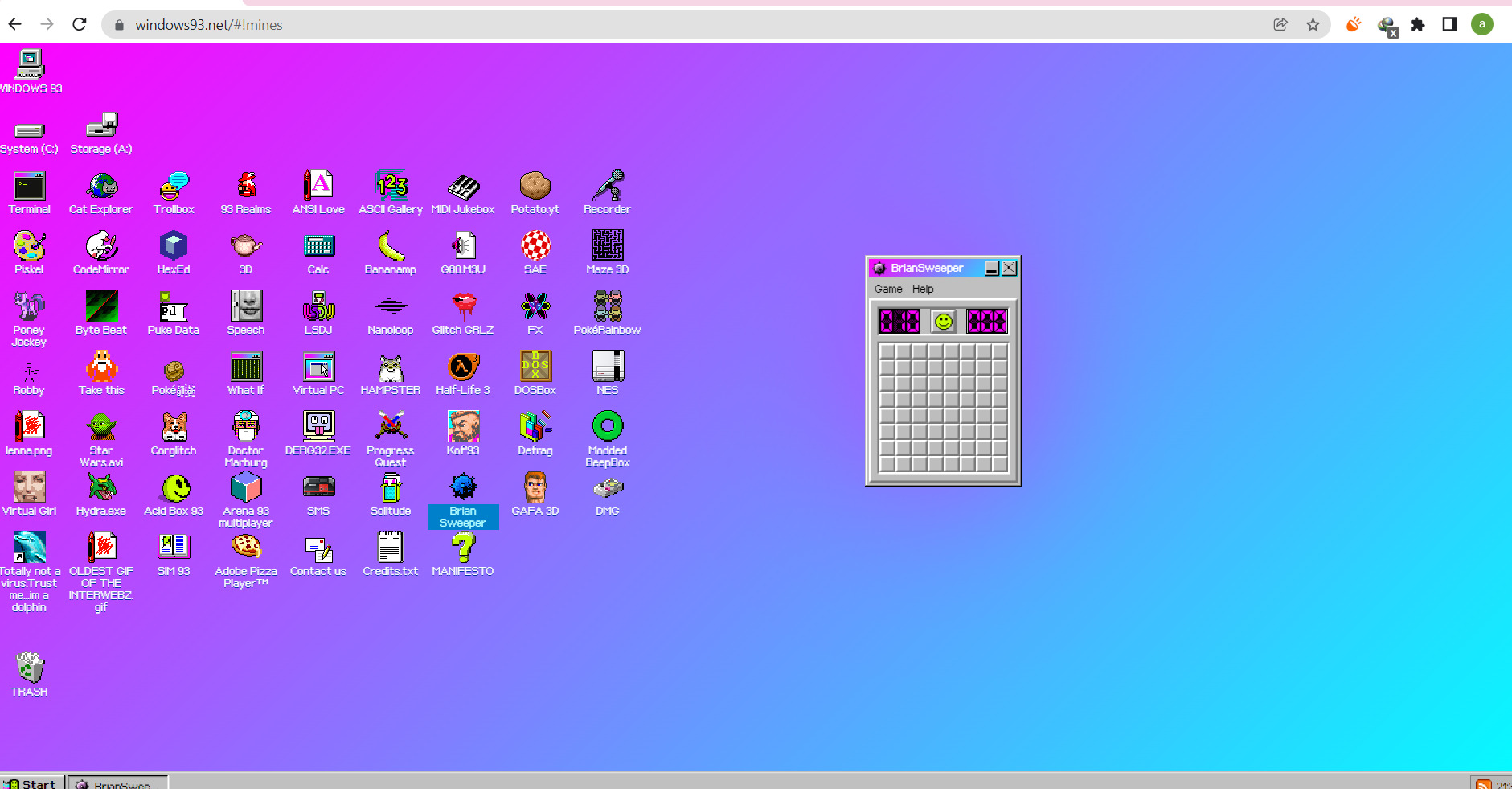Viewport: 1512px width, 789px height.
Task: Open the Game menu in BrianSweeper
Action: [x=888, y=289]
